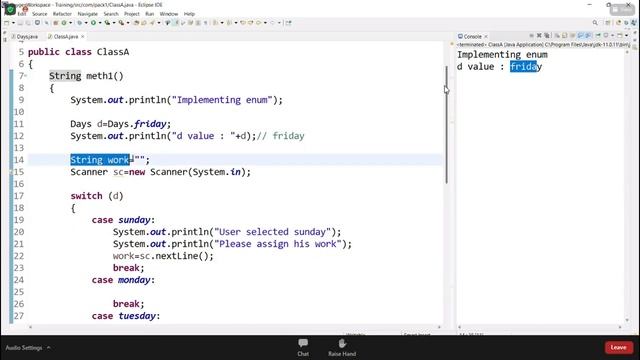The width and height of the screenshot is (640, 360).
Task: Close the Console view tab
Action: coord(486,36)
